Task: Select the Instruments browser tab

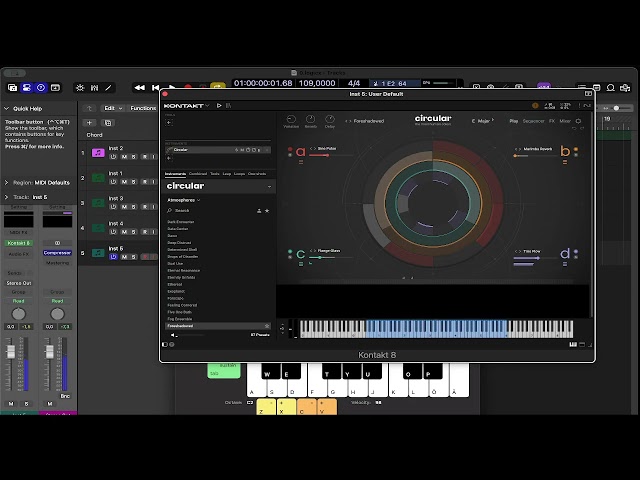Action: tap(175, 174)
